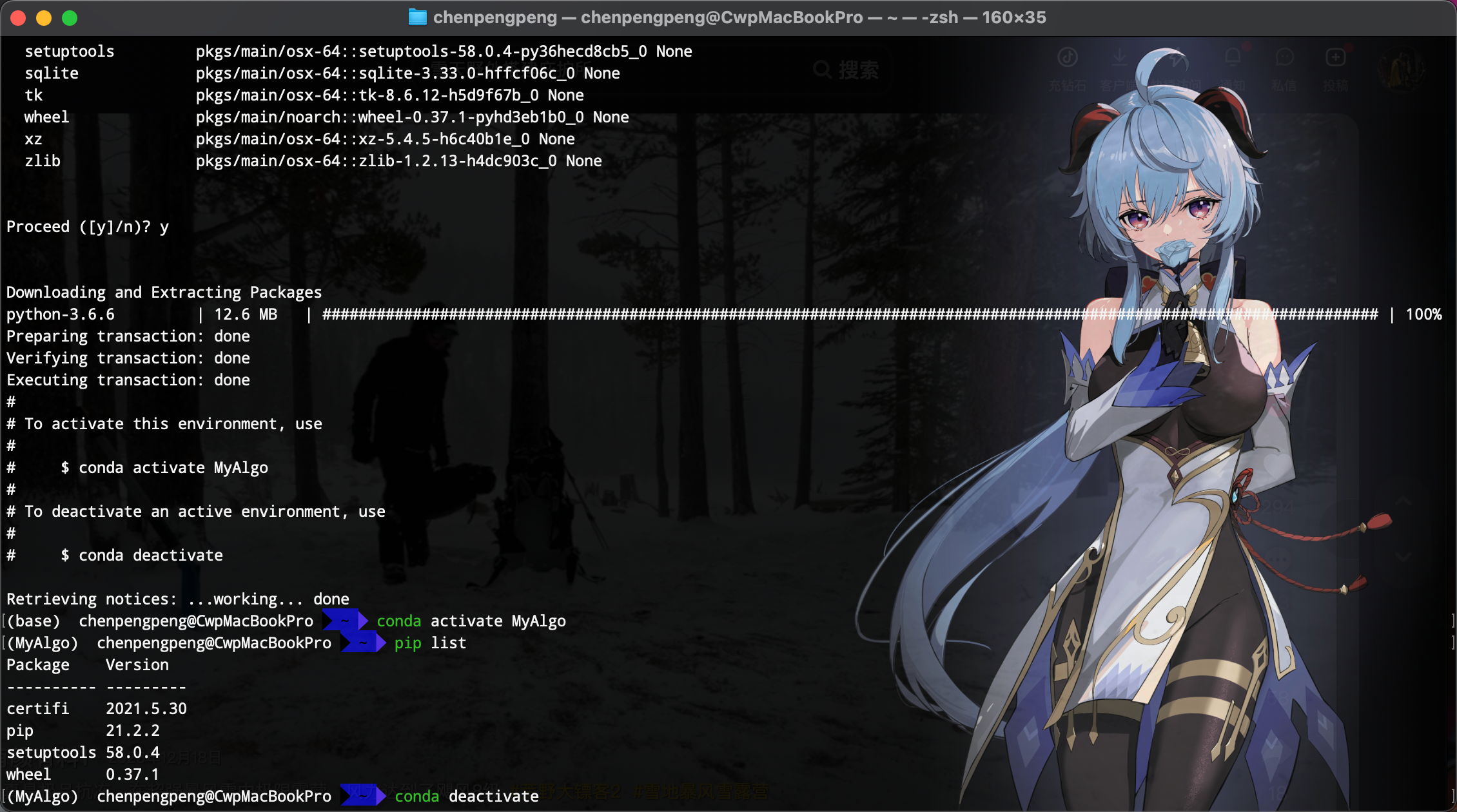Image resolution: width=1457 pixels, height=812 pixels.
Task: Select the typed 'conda deactivate' command at bottom
Action: point(467,797)
